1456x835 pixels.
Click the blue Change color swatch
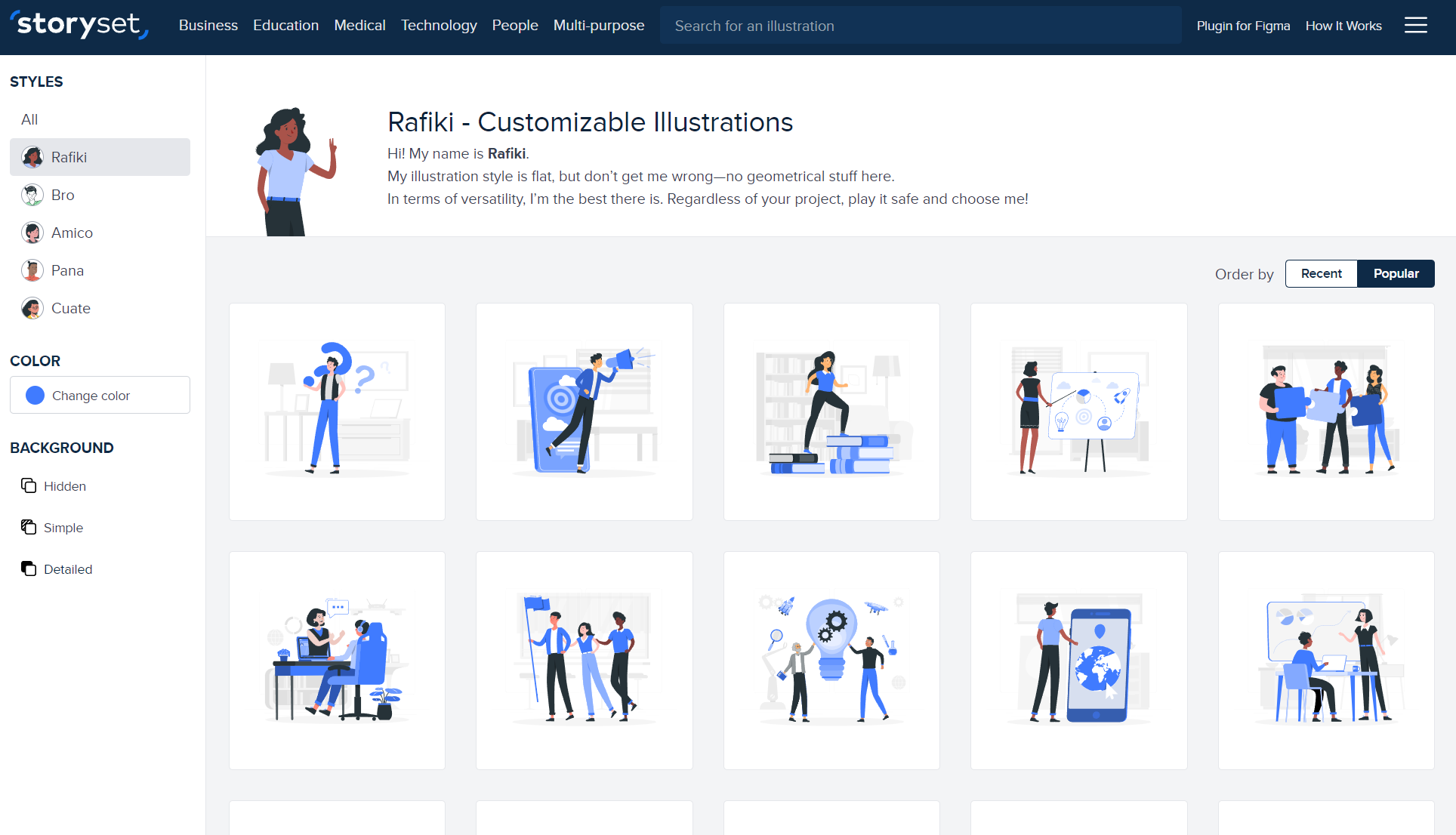(35, 396)
